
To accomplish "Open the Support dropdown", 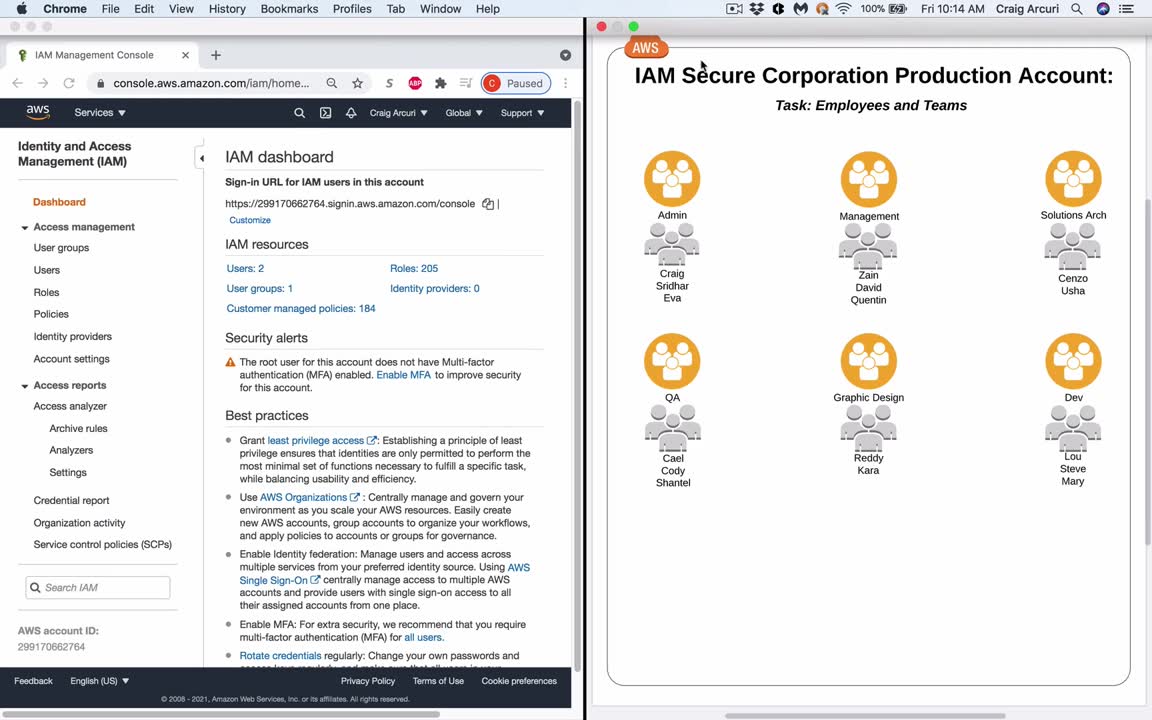I will pyautogui.click(x=522, y=113).
